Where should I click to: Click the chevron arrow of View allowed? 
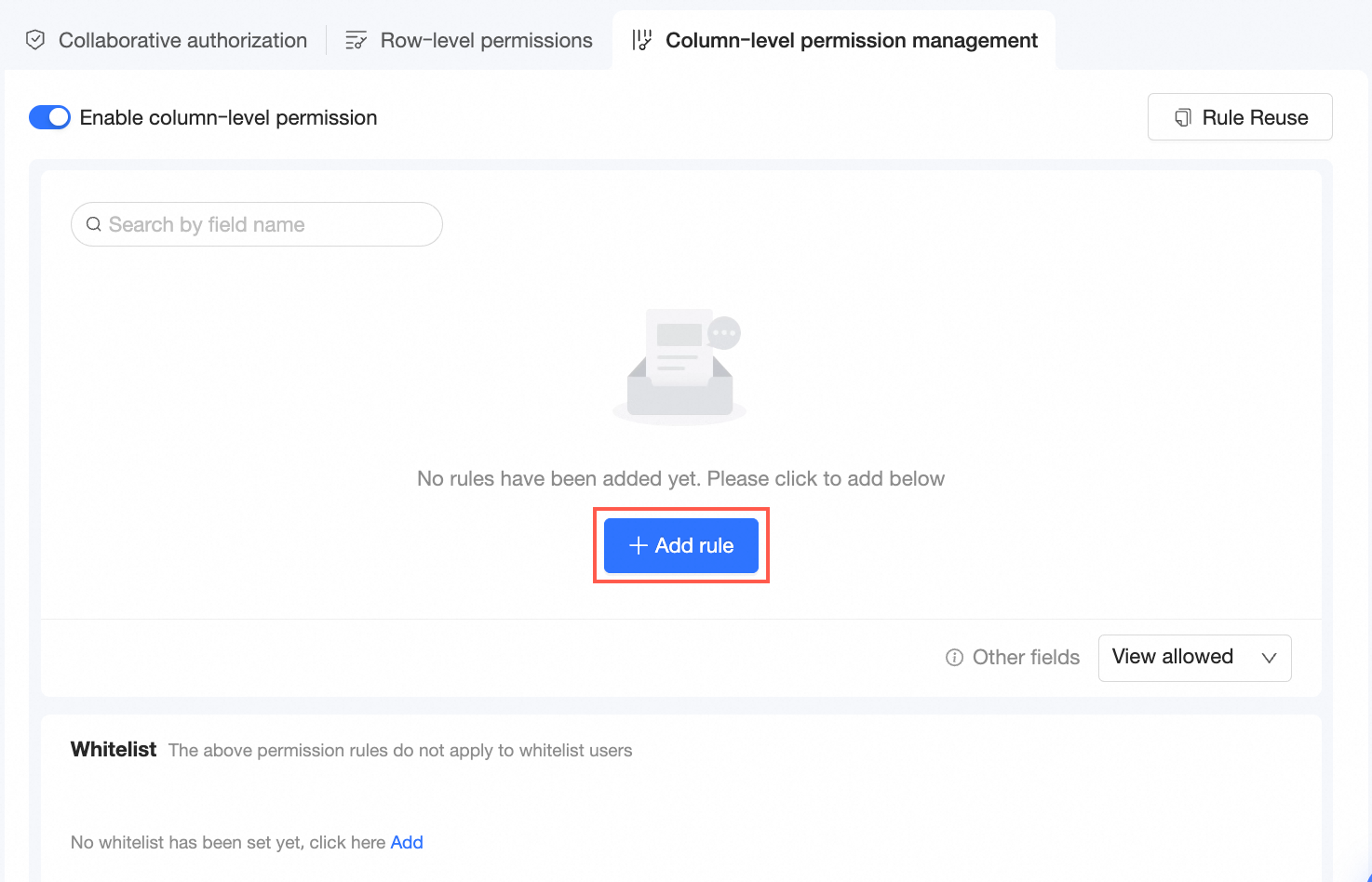click(x=1269, y=658)
